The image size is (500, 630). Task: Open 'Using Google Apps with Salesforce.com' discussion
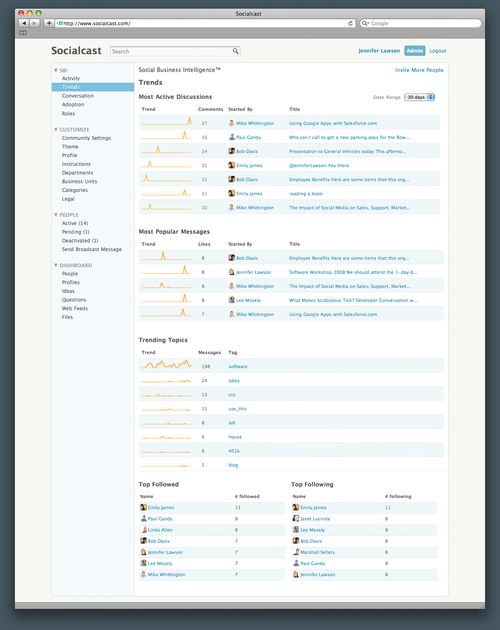[333, 123]
